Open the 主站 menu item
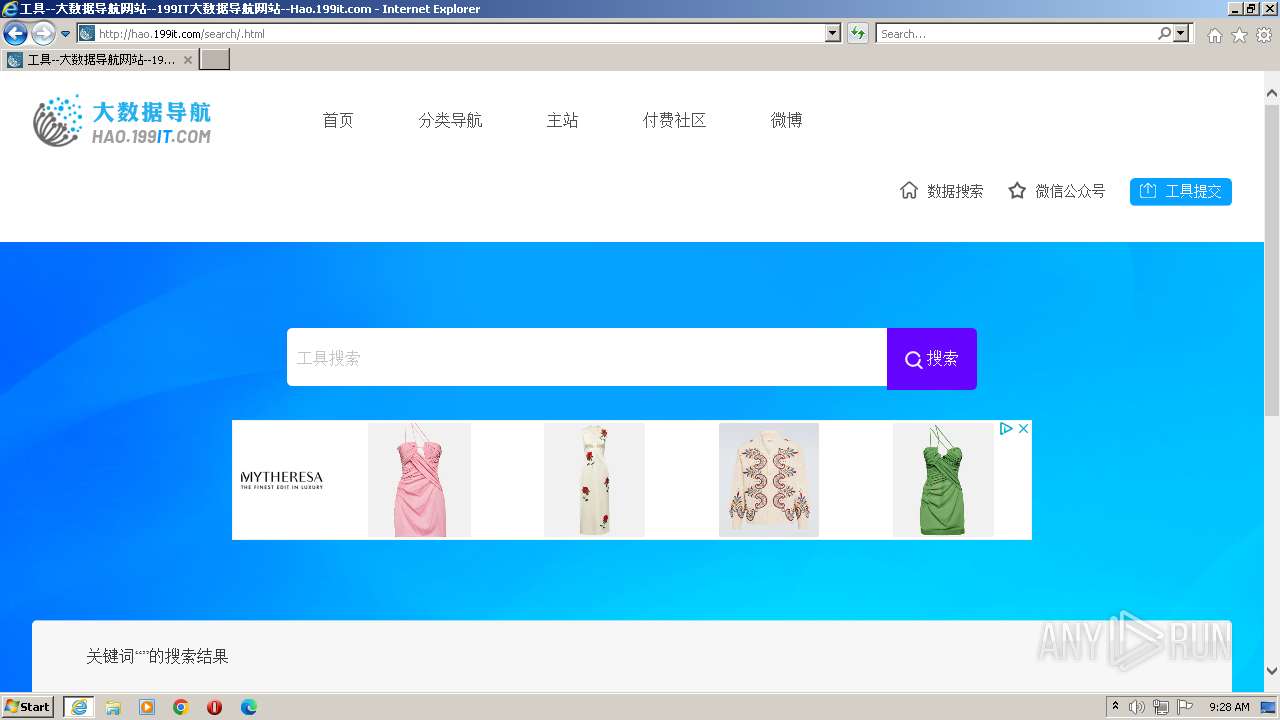This screenshot has width=1280, height=720. pyautogui.click(x=562, y=120)
